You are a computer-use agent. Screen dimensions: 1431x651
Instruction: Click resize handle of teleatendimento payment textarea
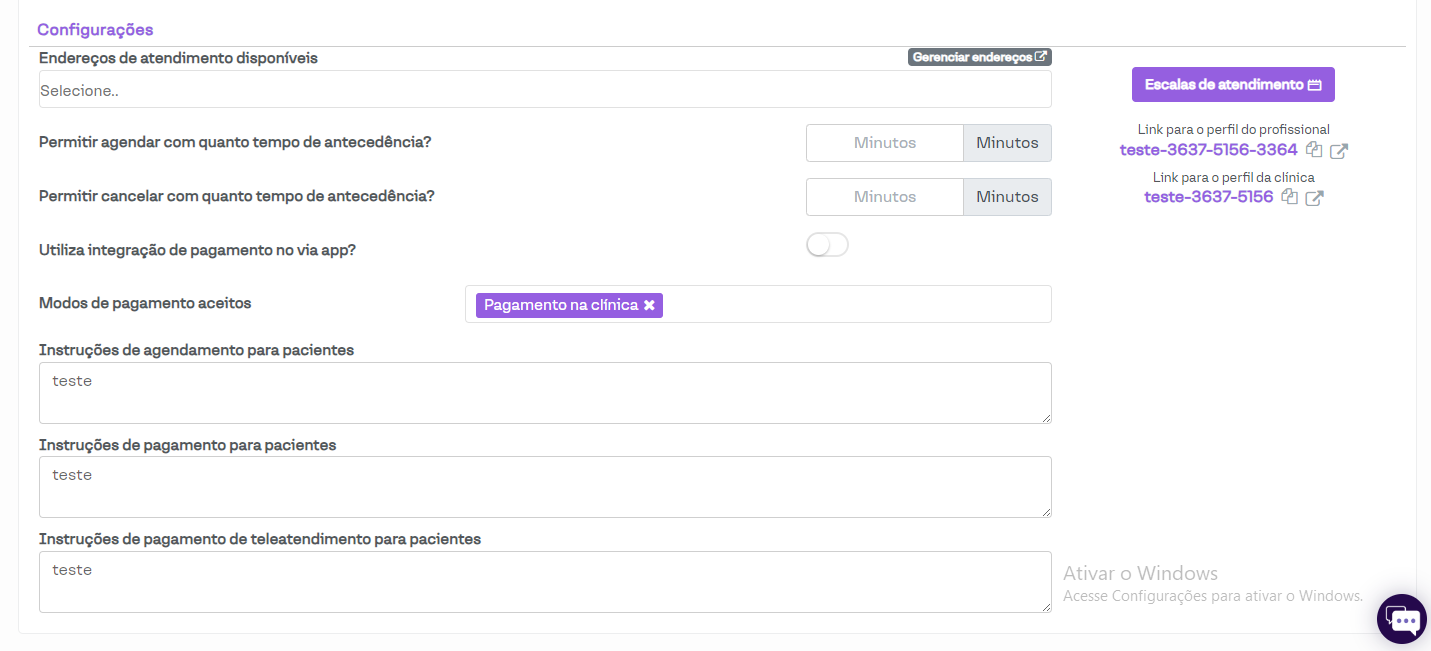(1045, 606)
